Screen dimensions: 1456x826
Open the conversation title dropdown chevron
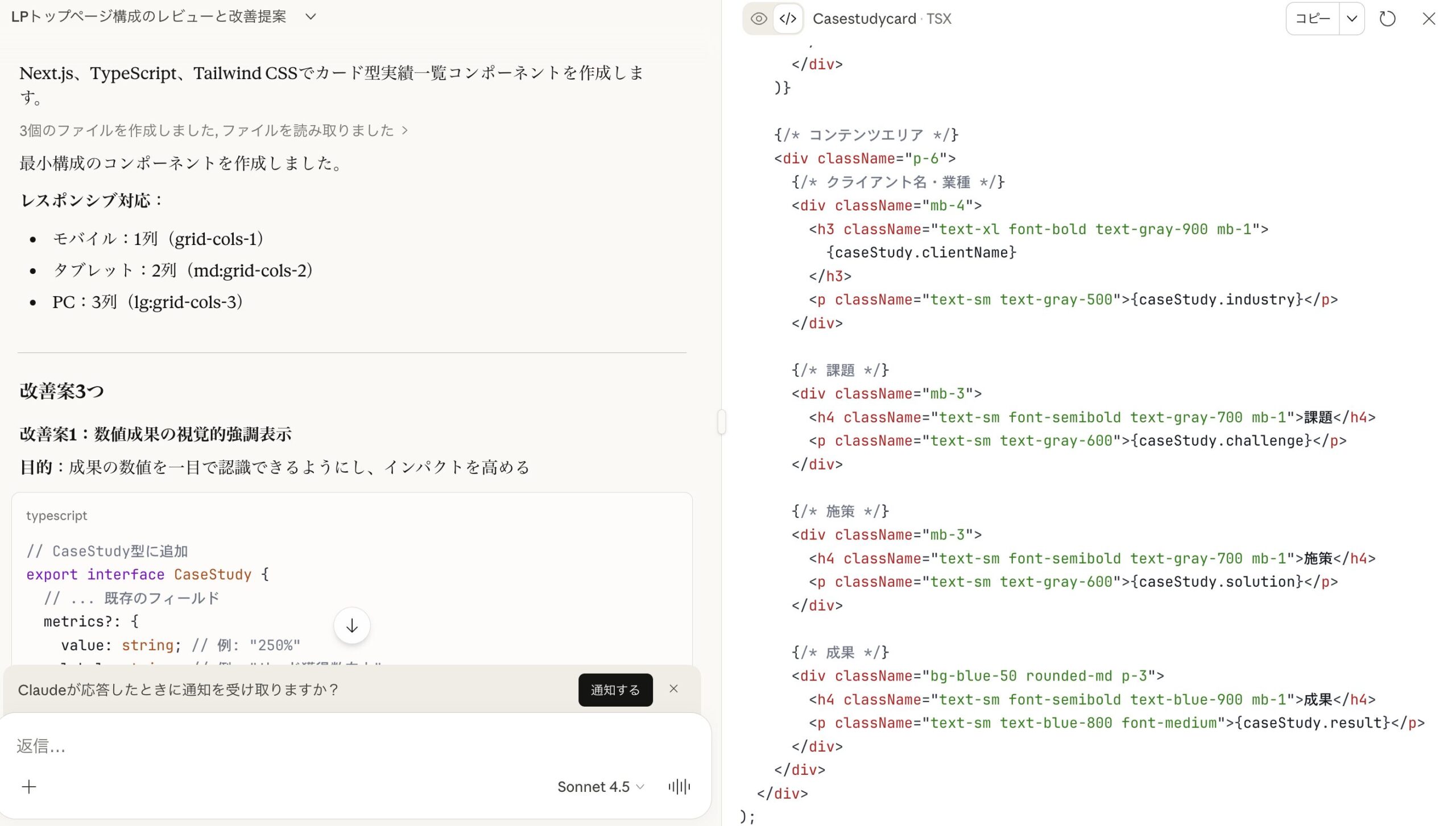coord(311,16)
